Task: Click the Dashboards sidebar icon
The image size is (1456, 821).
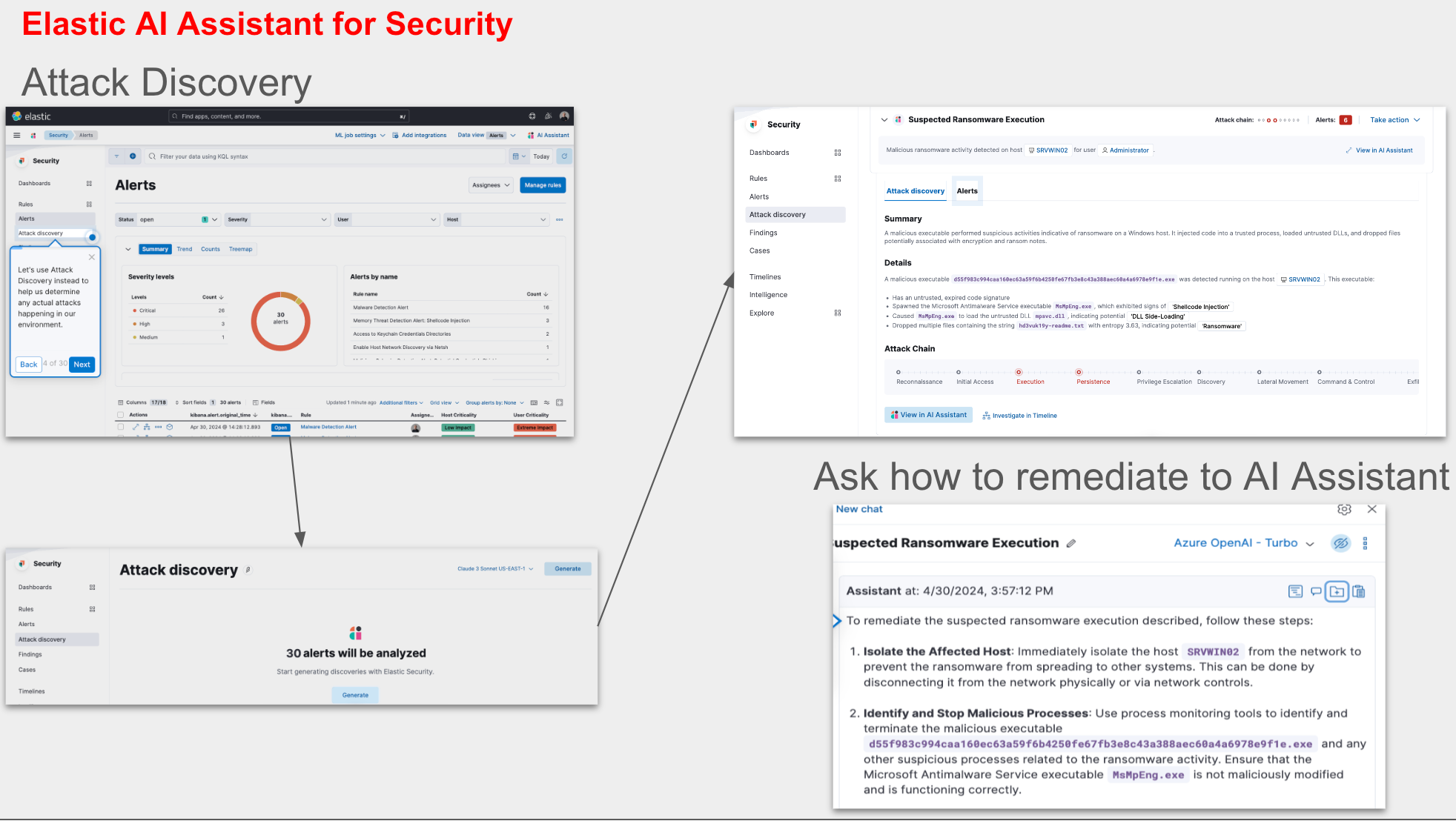Action: 89,183
